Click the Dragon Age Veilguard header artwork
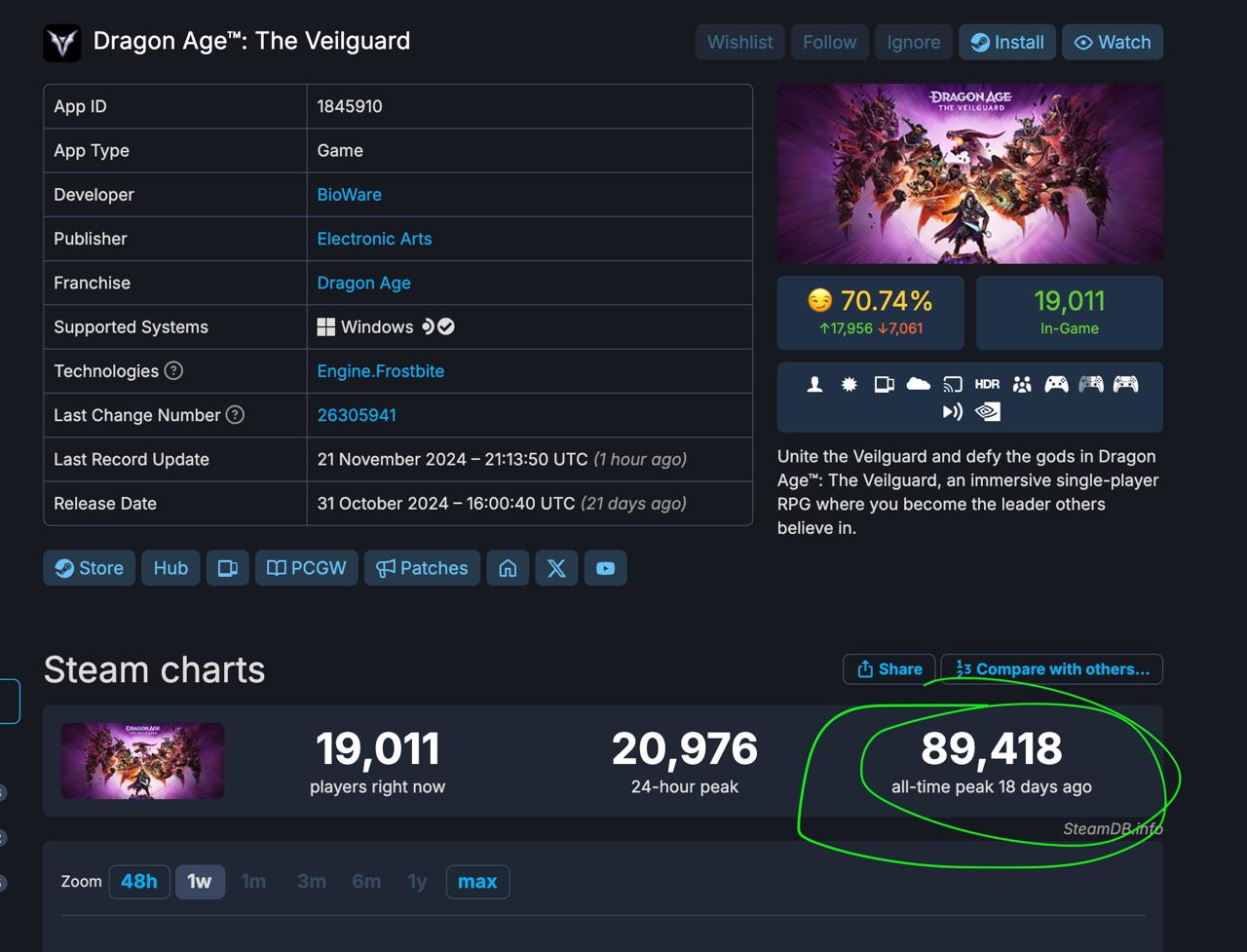Viewport: 1247px width, 952px height. tap(969, 173)
